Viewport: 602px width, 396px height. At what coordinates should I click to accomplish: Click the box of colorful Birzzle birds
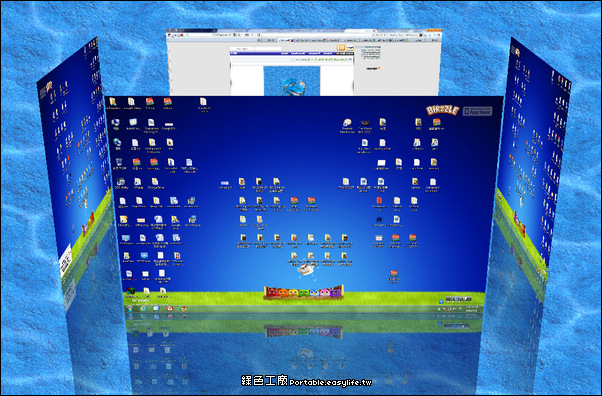(x=303, y=292)
